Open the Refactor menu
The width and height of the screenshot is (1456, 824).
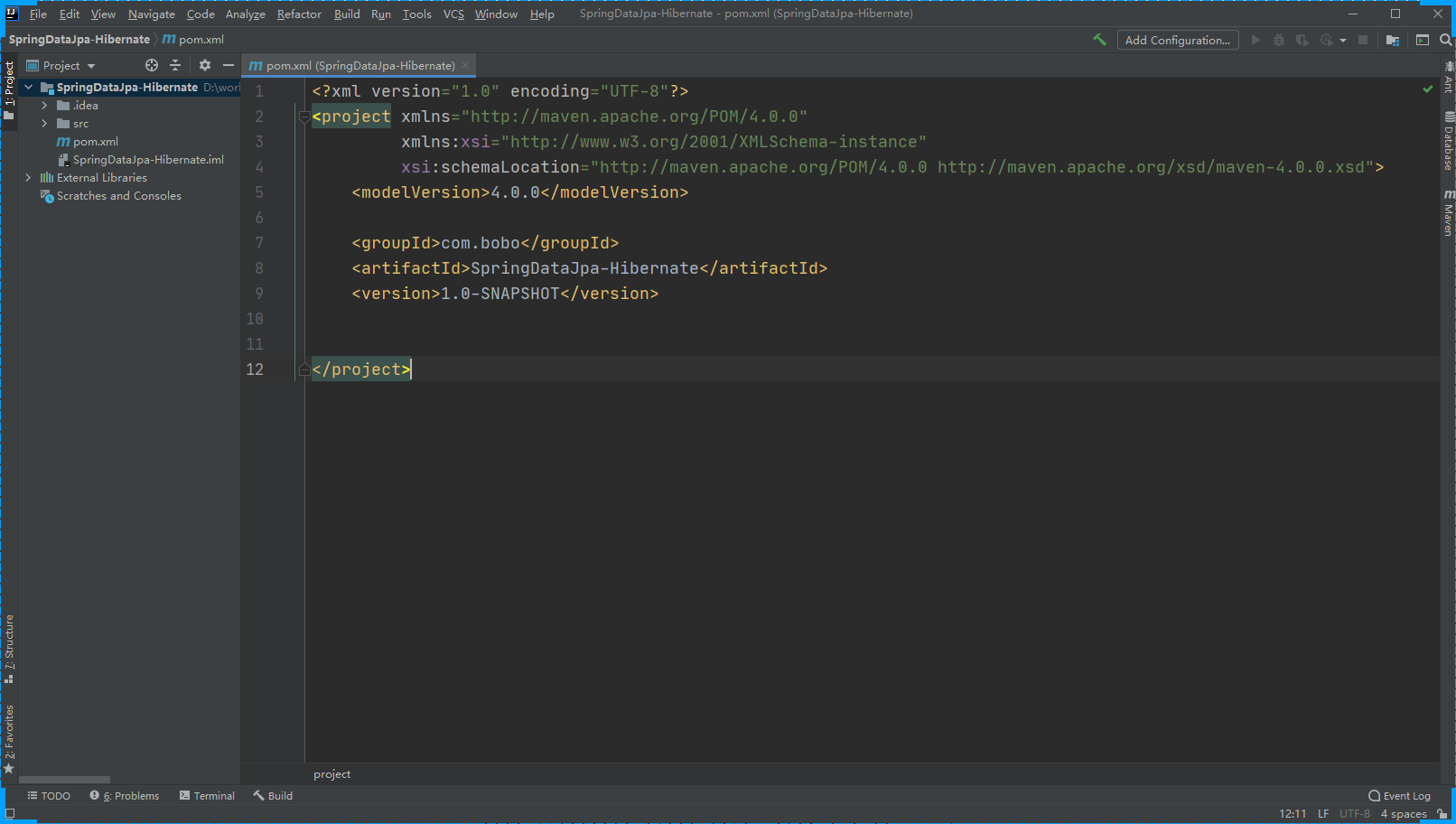299,14
